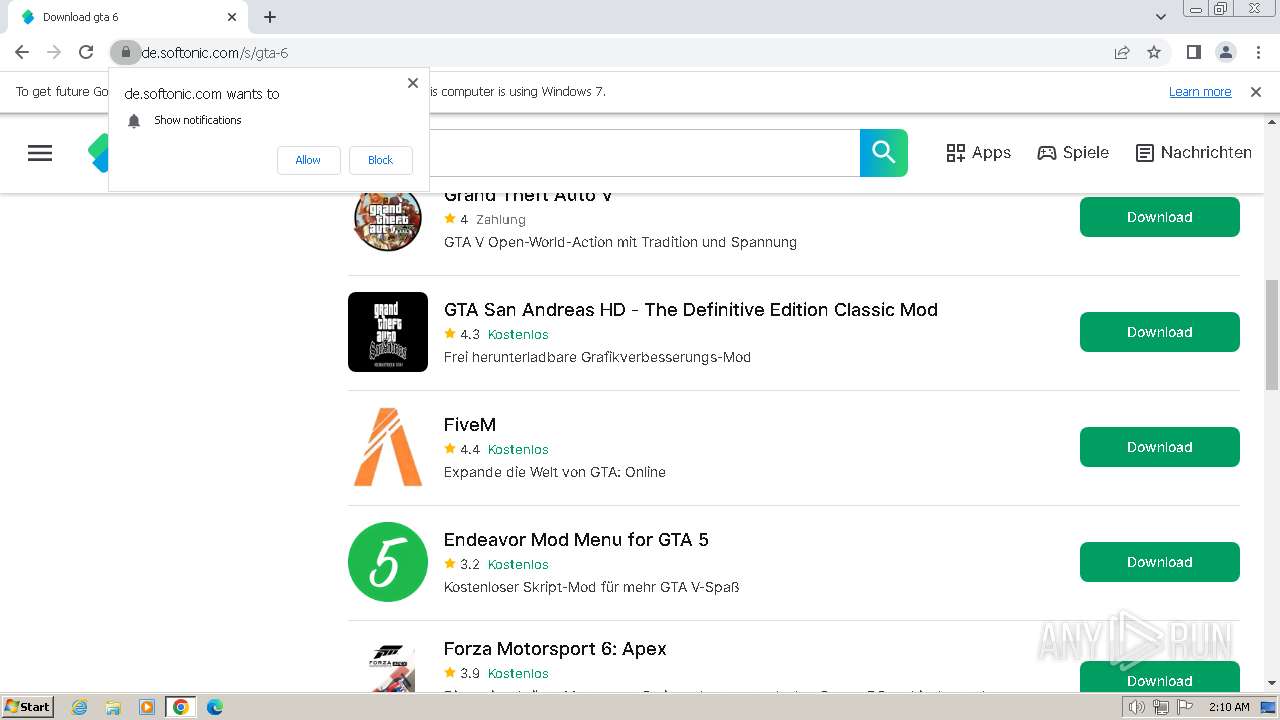Share this page using address bar icon
The width and height of the screenshot is (1280, 720).
click(1122, 52)
